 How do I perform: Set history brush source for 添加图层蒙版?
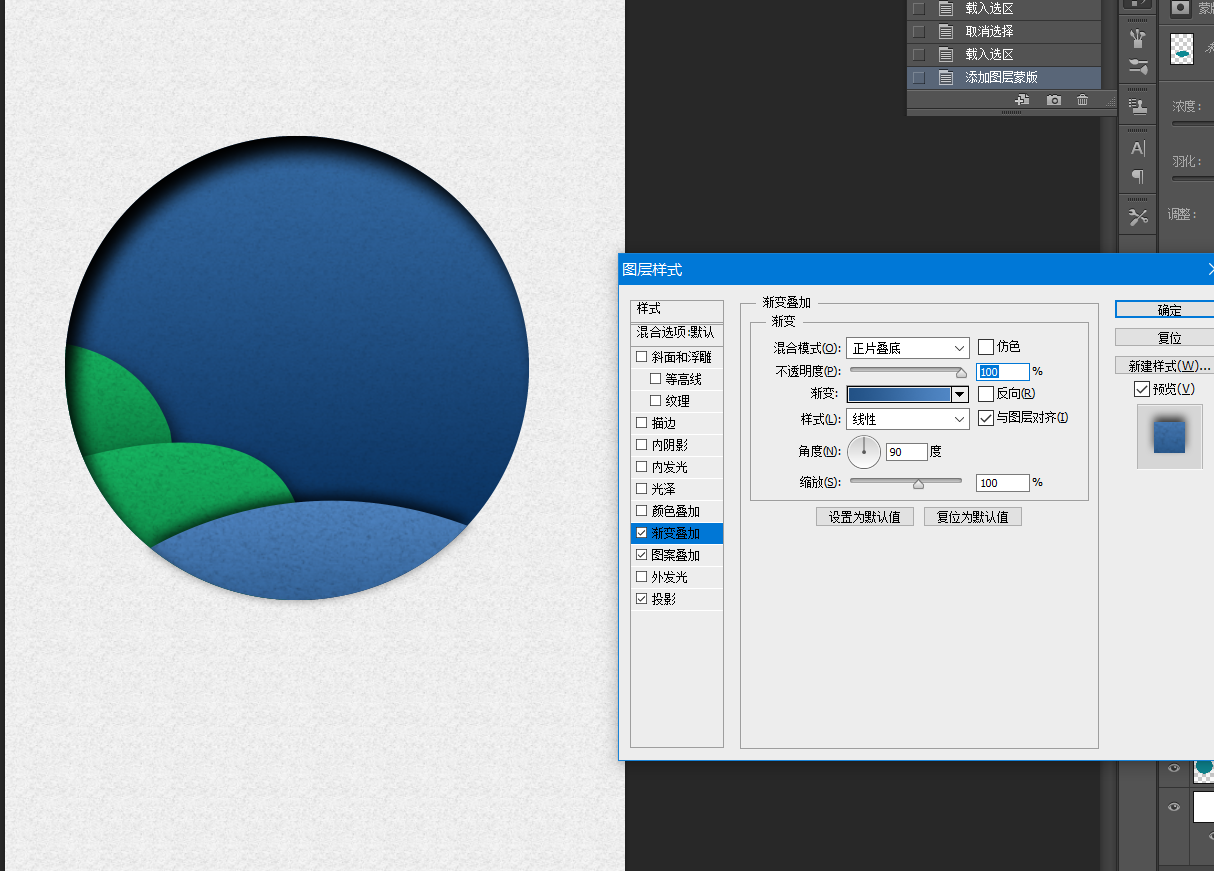[918, 77]
